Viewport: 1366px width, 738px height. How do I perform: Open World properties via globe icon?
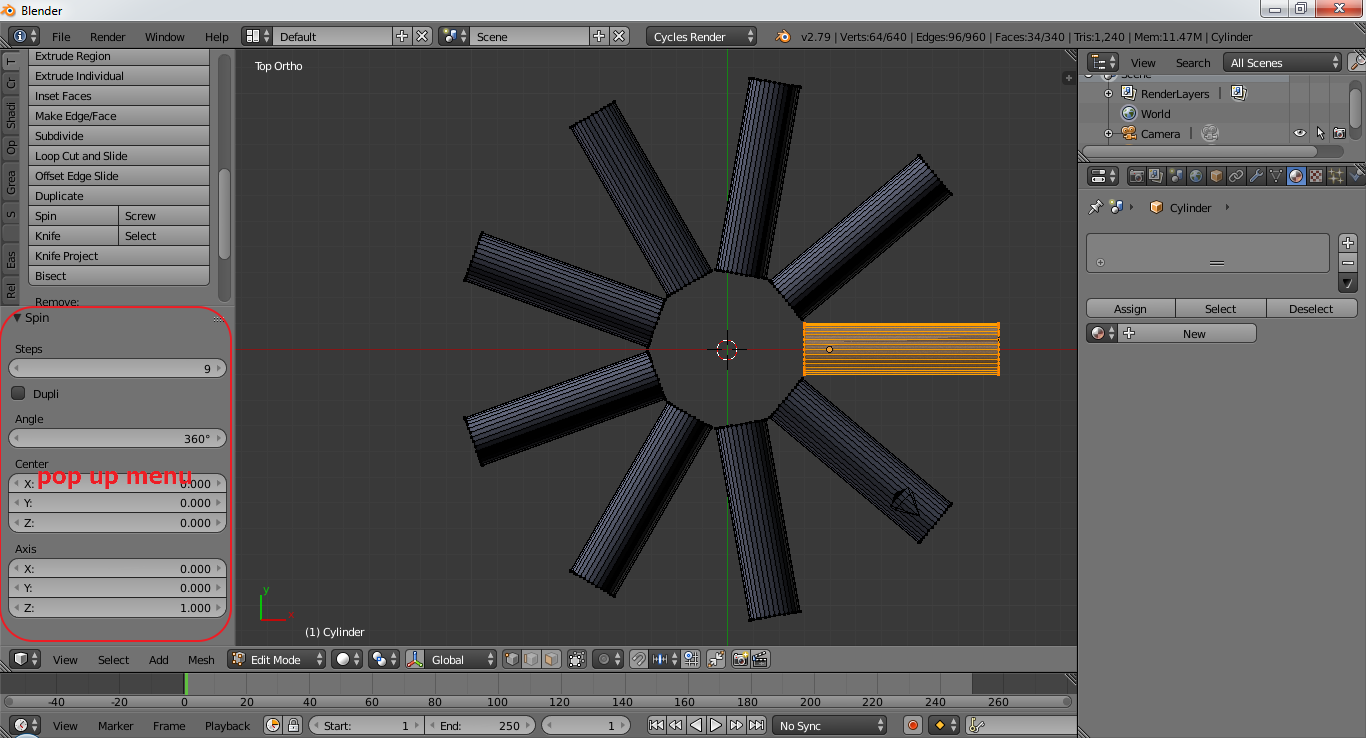pyautogui.click(x=1196, y=175)
